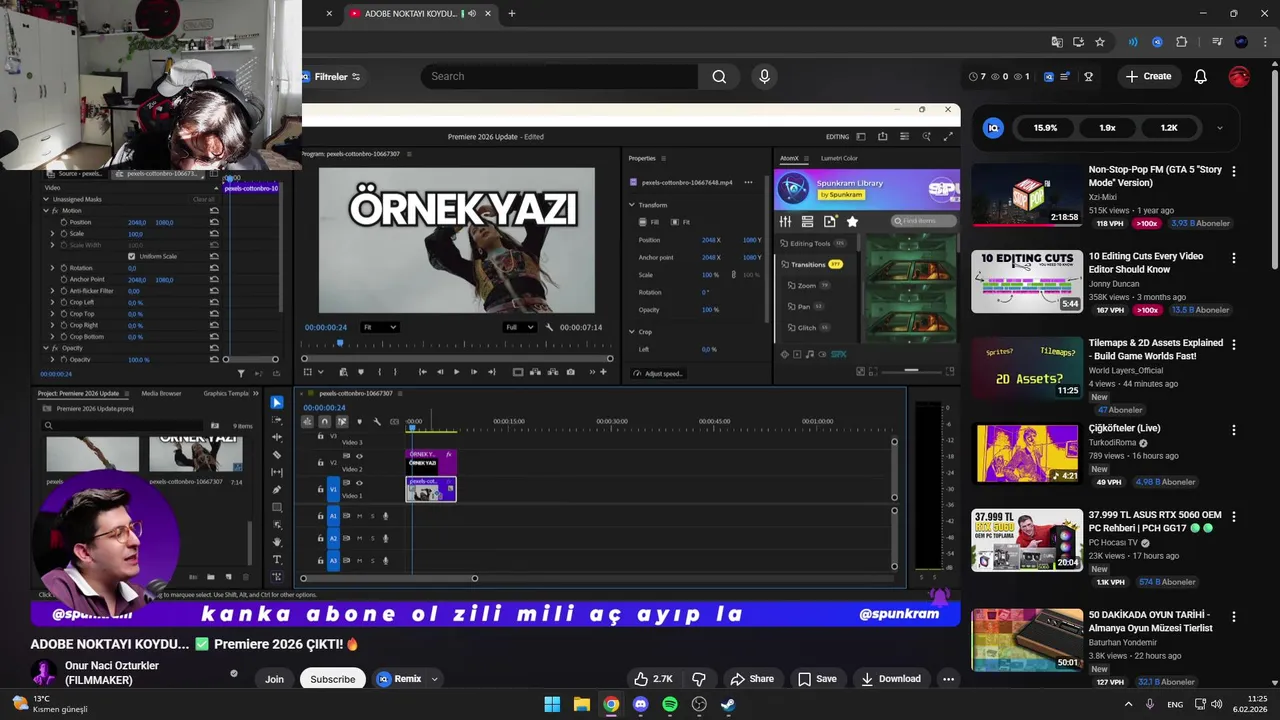Image resolution: width=1280 pixels, height=720 pixels.
Task: Open the 37.999 TL ASUS RTX 5060 thumbnail
Action: (1027, 541)
